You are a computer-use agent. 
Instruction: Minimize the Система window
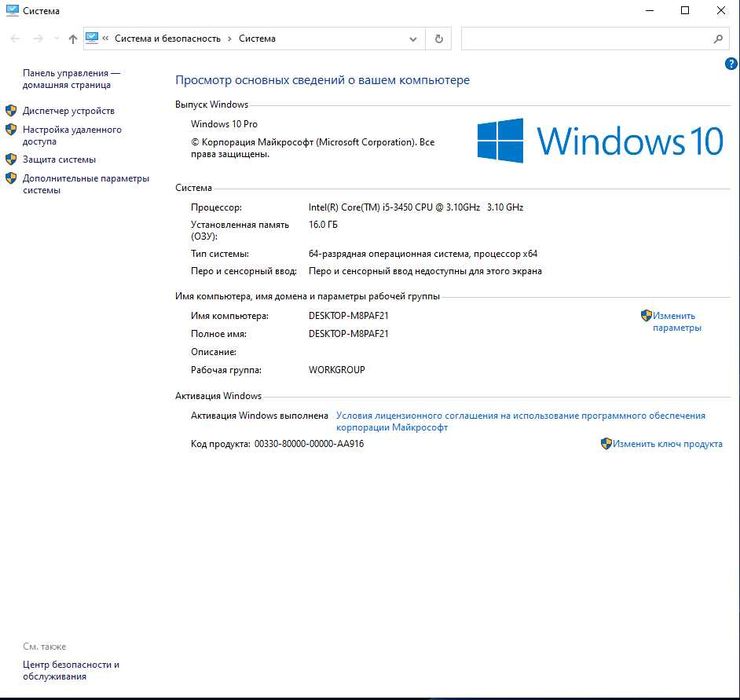click(x=649, y=10)
